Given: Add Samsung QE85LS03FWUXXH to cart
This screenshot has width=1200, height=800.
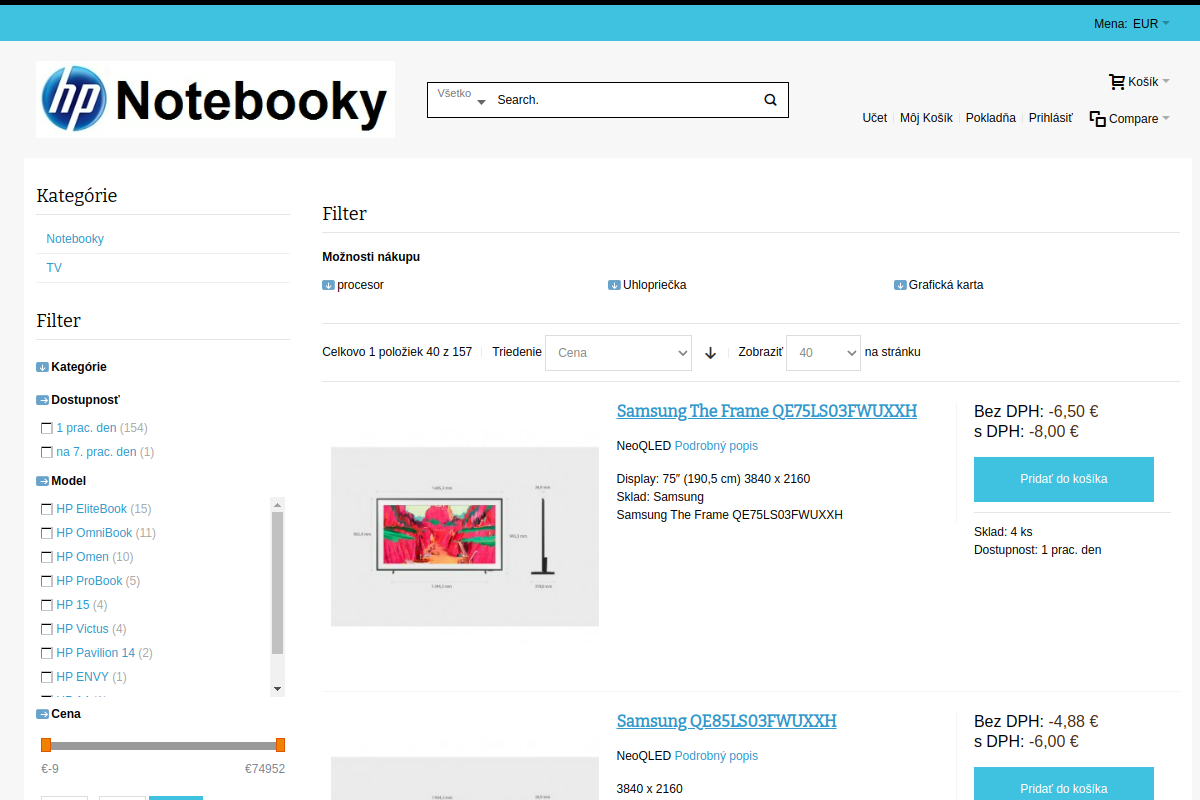Looking at the screenshot, I should (1064, 784).
